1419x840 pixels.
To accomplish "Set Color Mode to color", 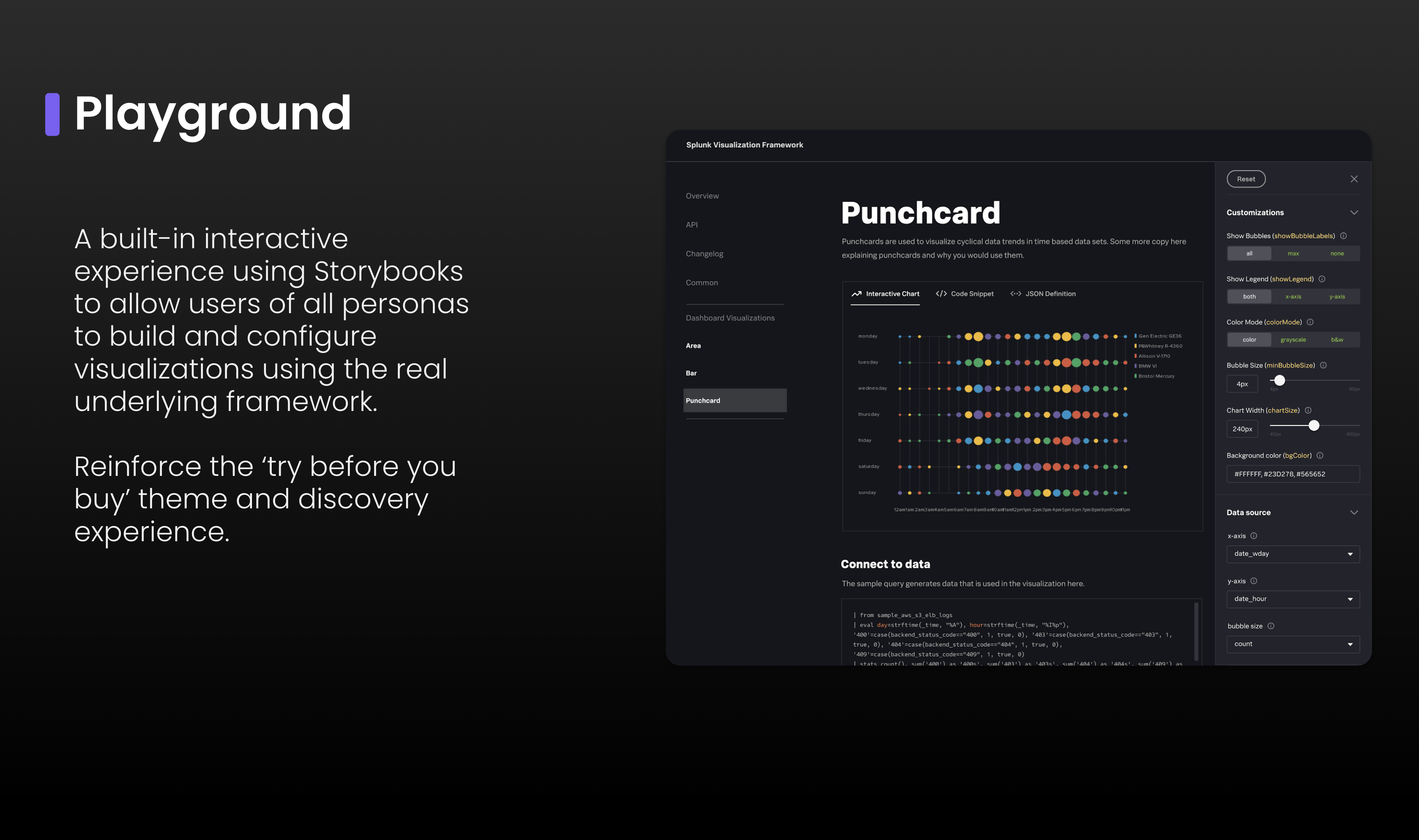I will click(1249, 339).
